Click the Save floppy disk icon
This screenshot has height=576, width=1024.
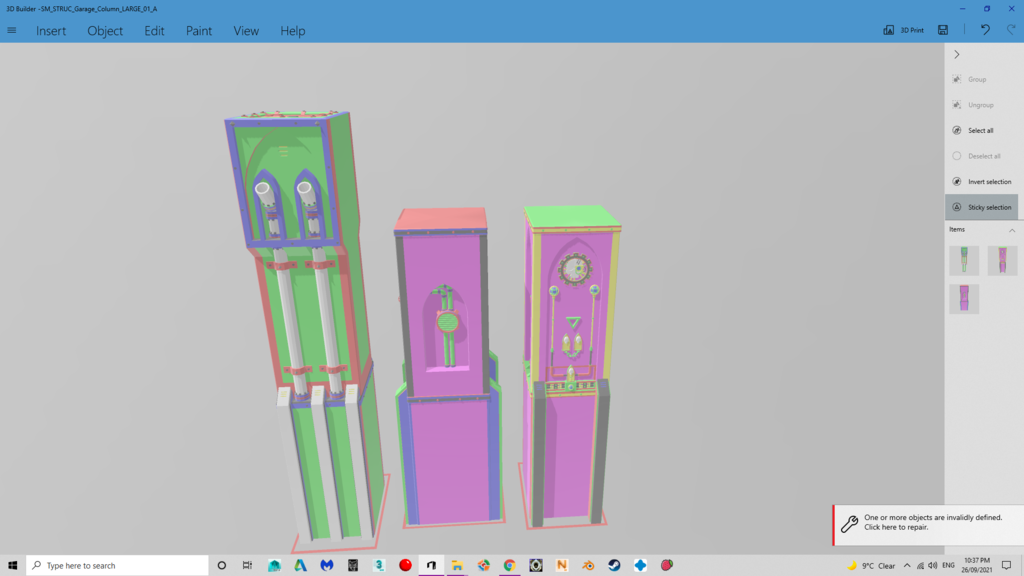[x=943, y=31]
